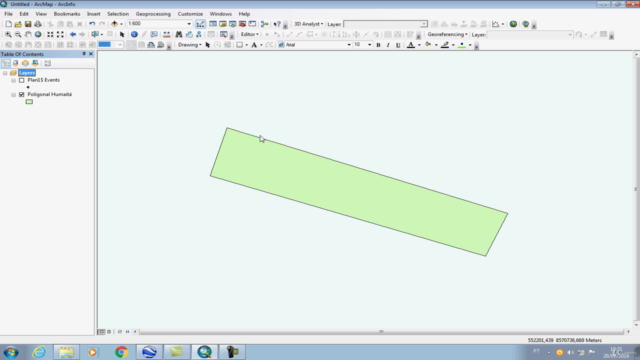640x360 pixels.
Task: Undo the last action
Action: [x=92, y=24]
